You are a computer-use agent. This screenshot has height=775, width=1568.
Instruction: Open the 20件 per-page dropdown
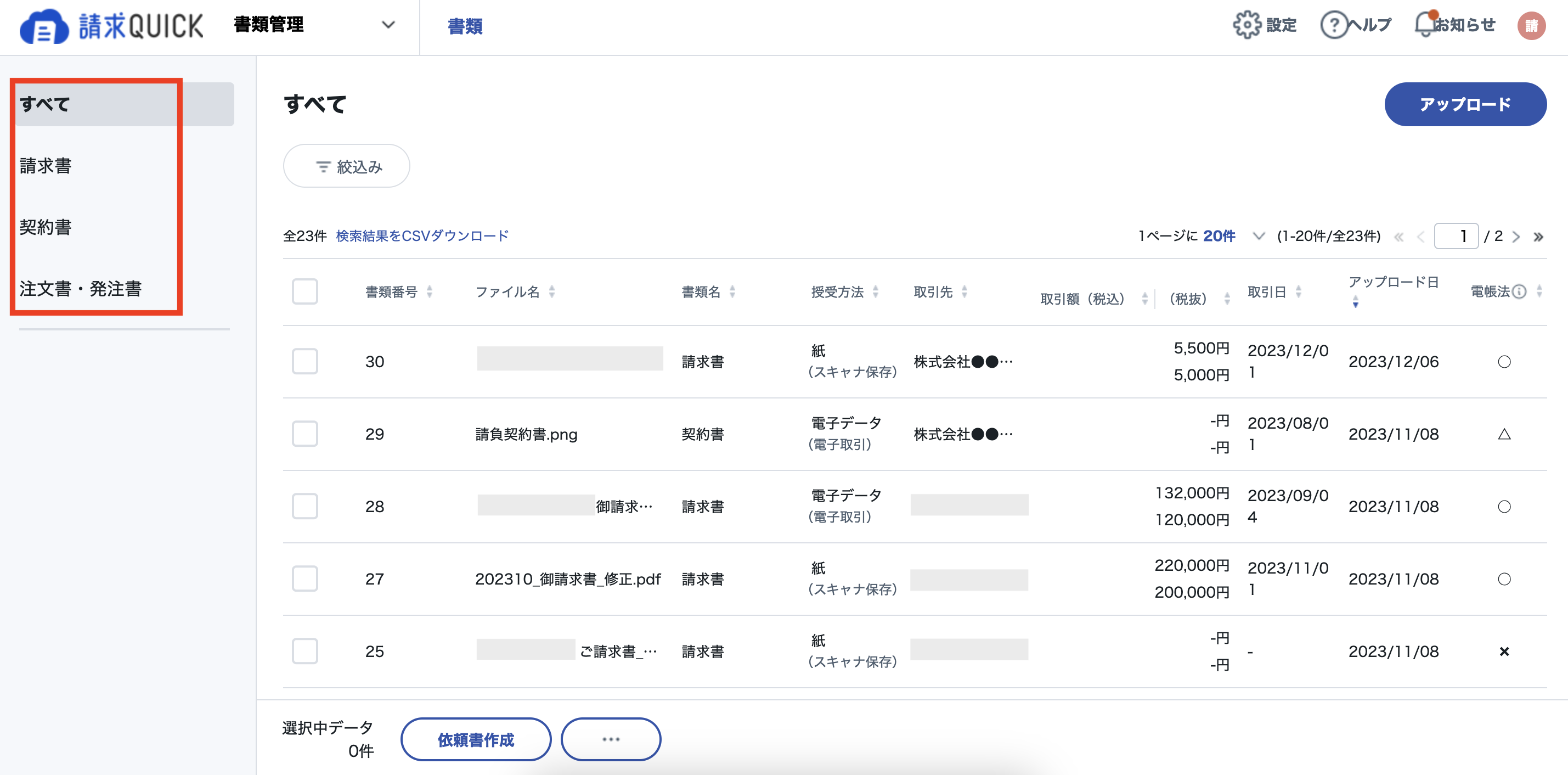[1233, 236]
